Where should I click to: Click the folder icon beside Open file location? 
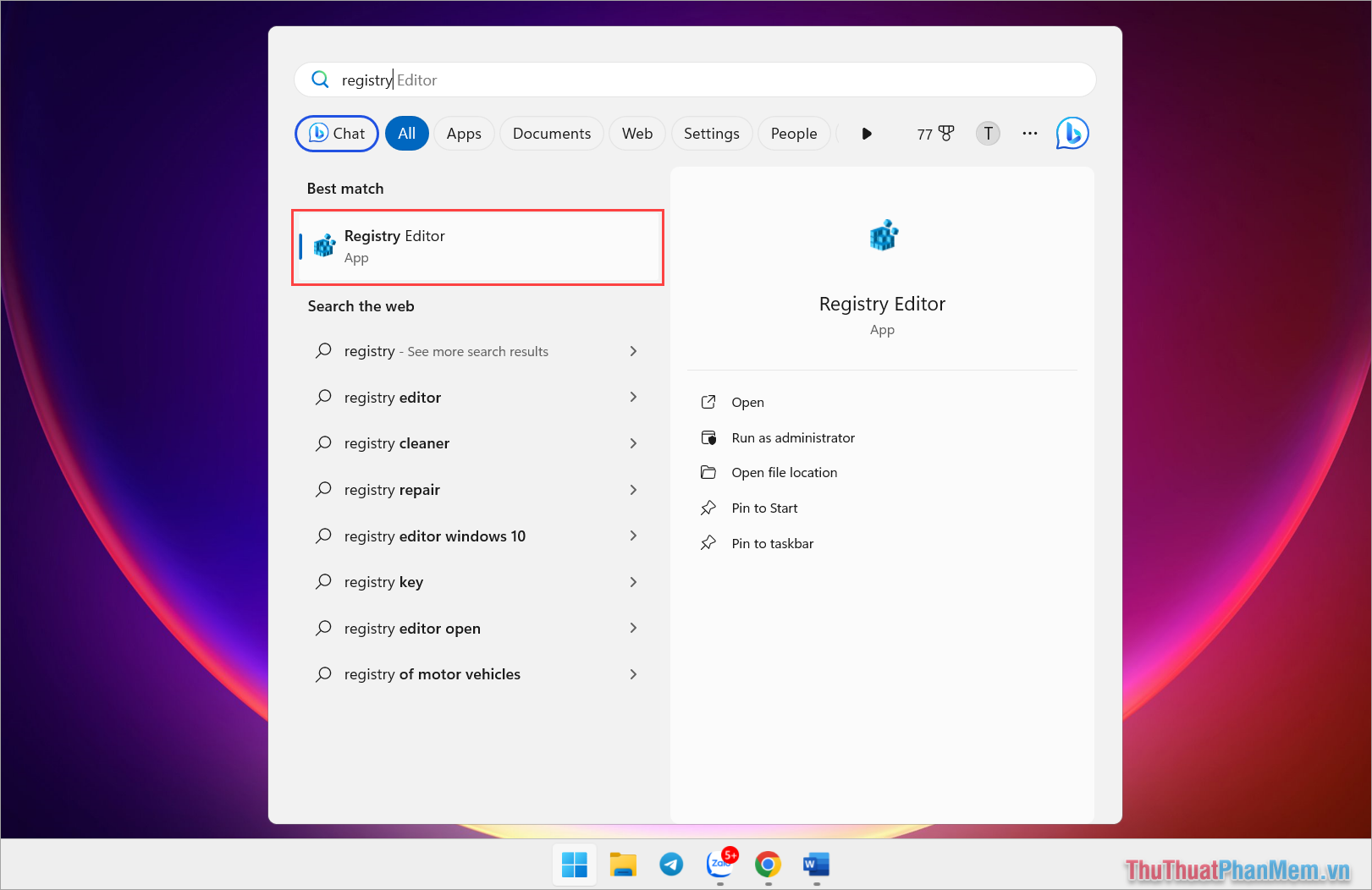[x=708, y=472]
